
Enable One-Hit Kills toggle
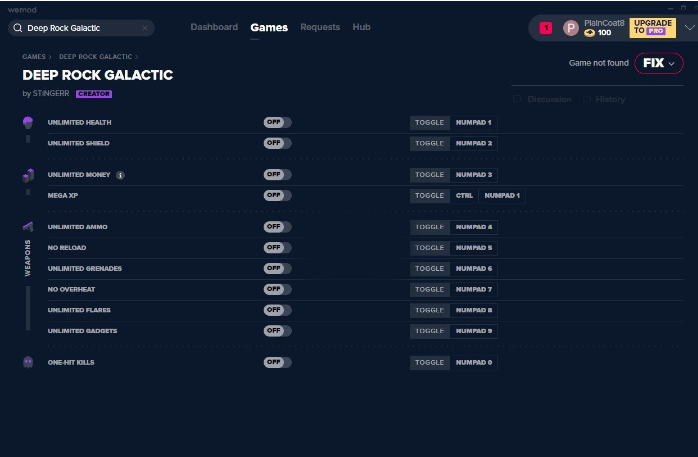tap(277, 362)
